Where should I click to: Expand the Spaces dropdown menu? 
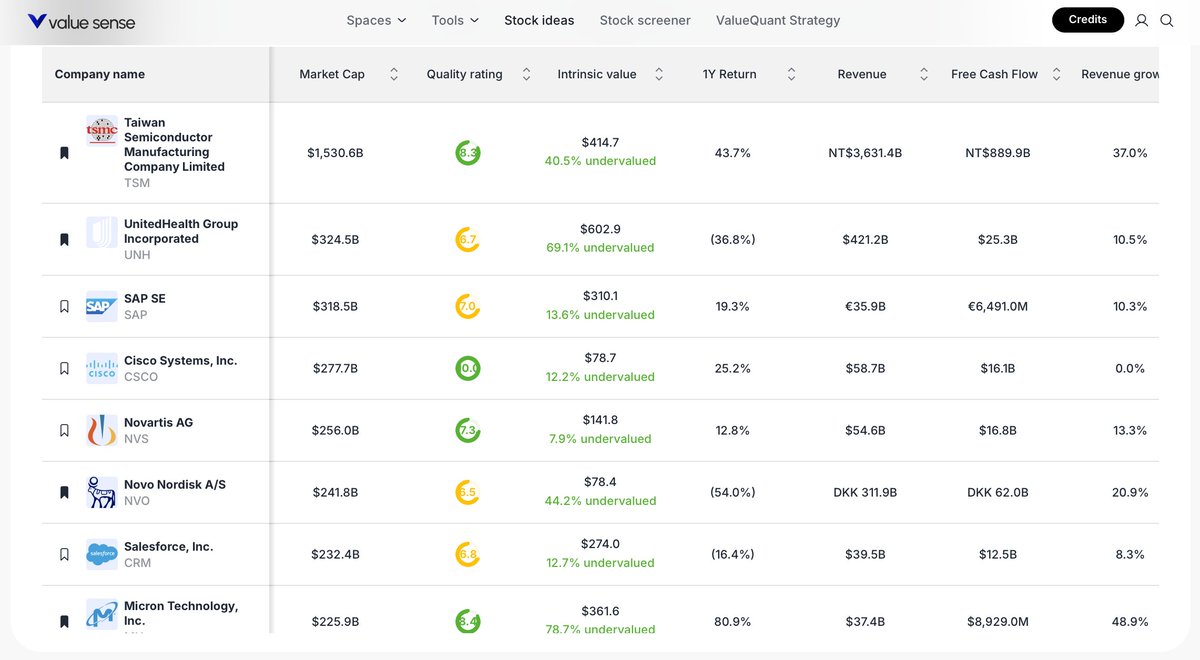pos(376,20)
